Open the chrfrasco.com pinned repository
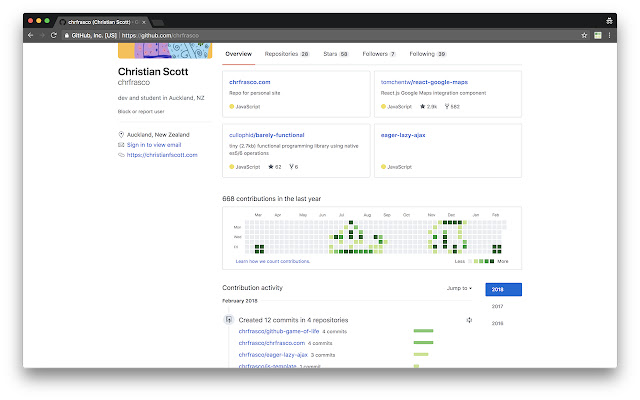This screenshot has height=400, width=640. click(250, 82)
